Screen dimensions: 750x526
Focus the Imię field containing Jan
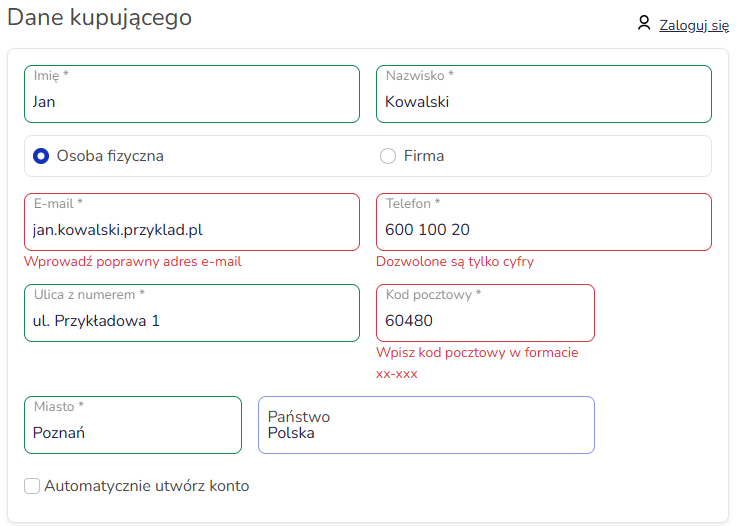(x=192, y=94)
